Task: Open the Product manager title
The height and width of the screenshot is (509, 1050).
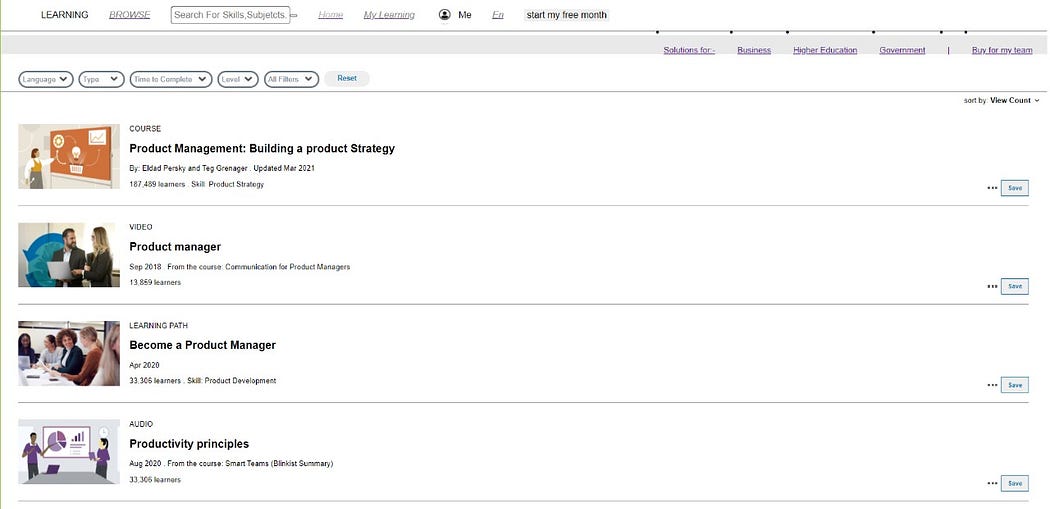Action: coord(175,247)
